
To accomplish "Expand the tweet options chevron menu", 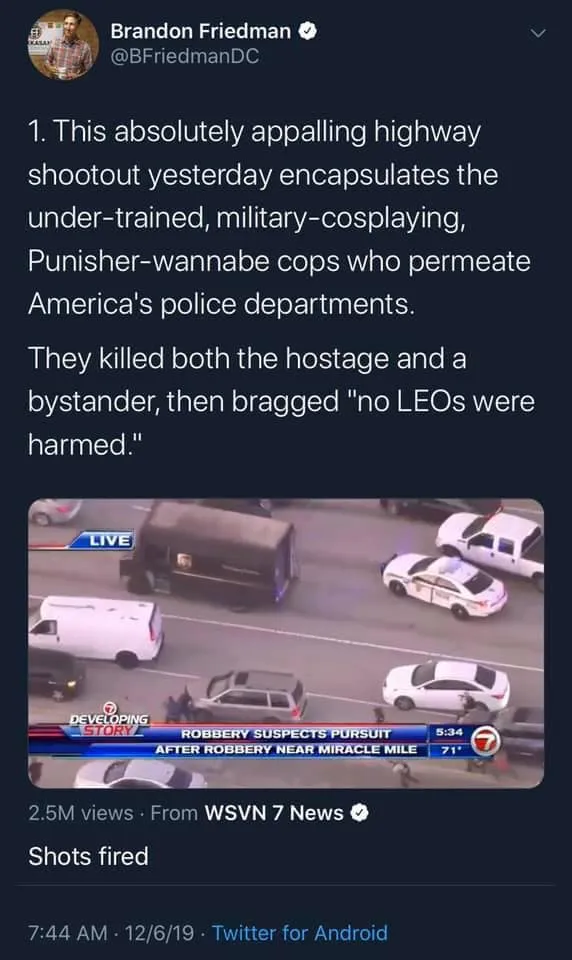I will point(537,33).
